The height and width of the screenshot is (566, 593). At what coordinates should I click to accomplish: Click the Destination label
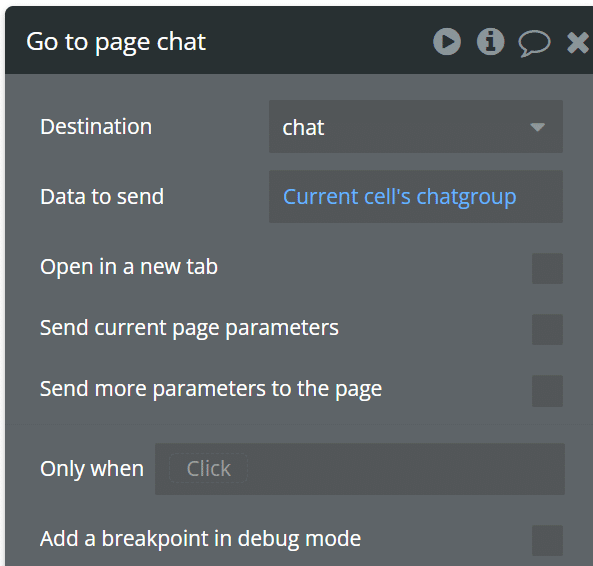click(96, 126)
